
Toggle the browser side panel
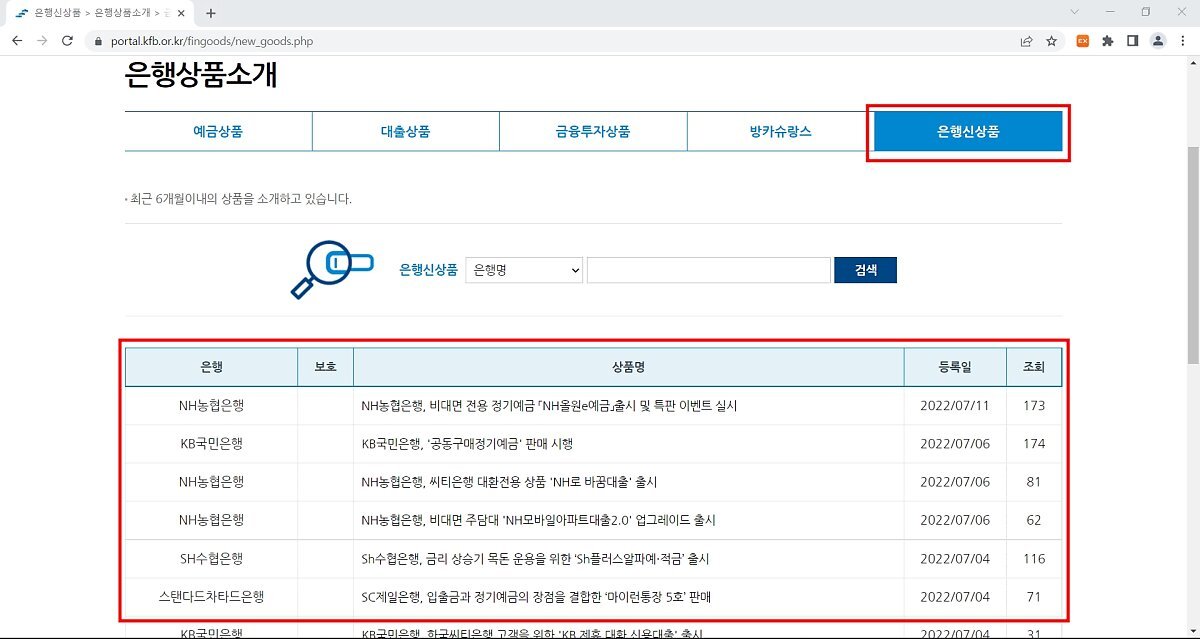coord(1132,41)
